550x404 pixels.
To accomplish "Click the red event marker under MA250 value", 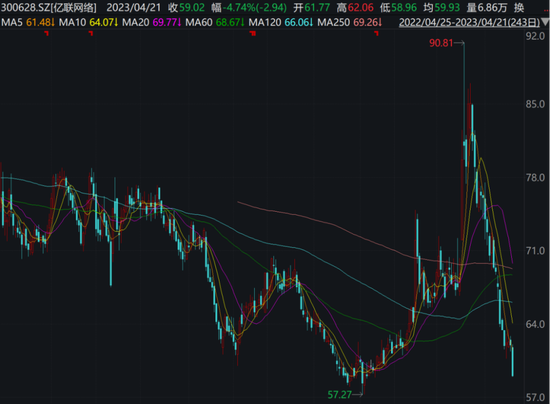I will click(x=376, y=33).
